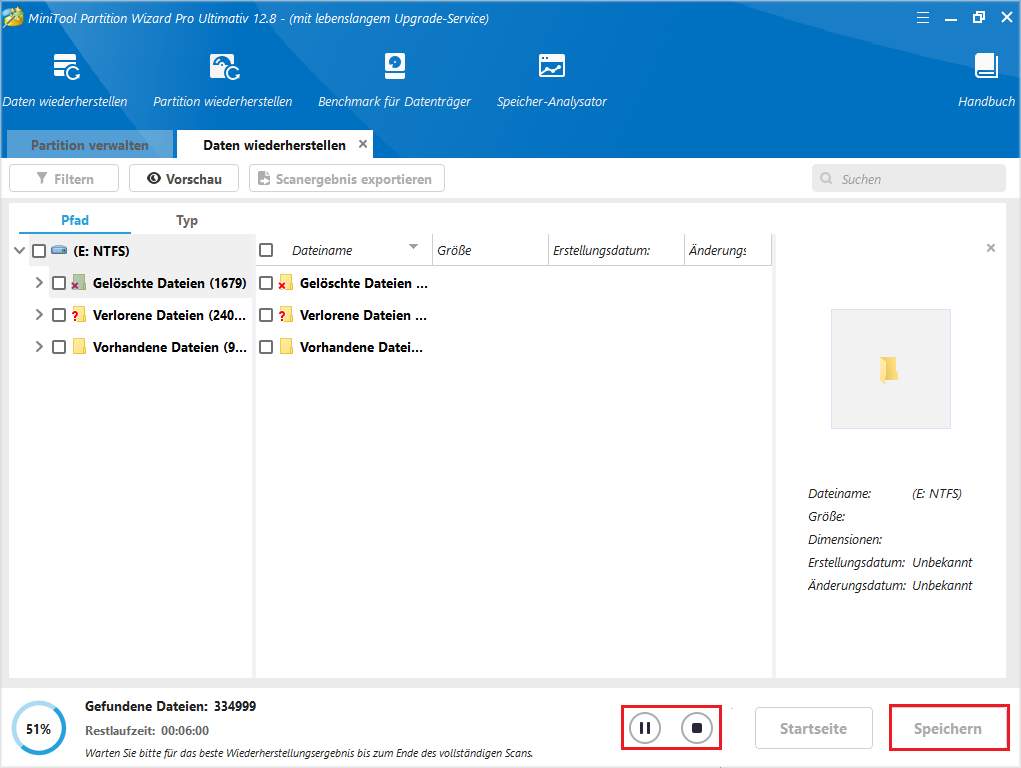Click the E: NTFS drive icon

[x=59, y=250]
